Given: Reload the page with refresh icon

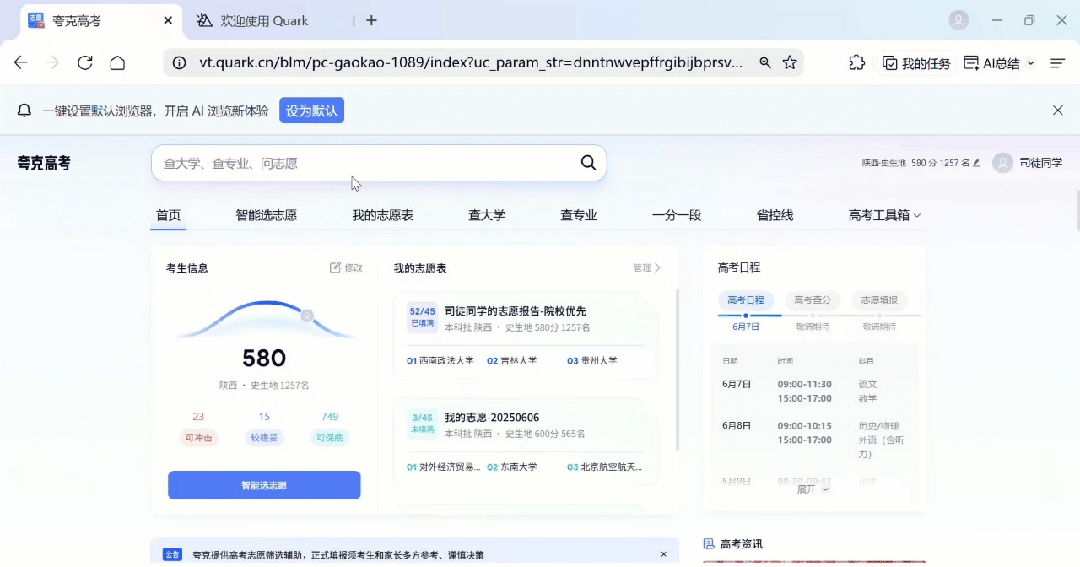Looking at the screenshot, I should 85,63.
